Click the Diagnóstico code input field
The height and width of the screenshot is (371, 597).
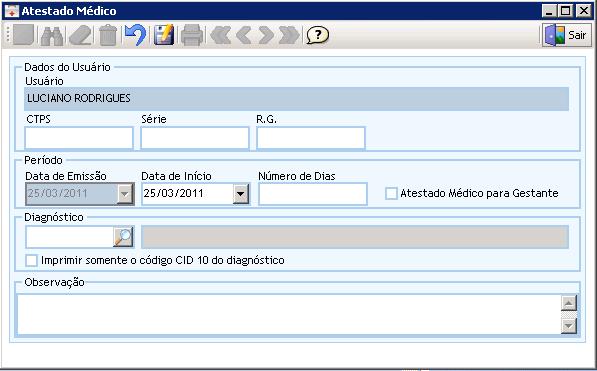click(69, 237)
